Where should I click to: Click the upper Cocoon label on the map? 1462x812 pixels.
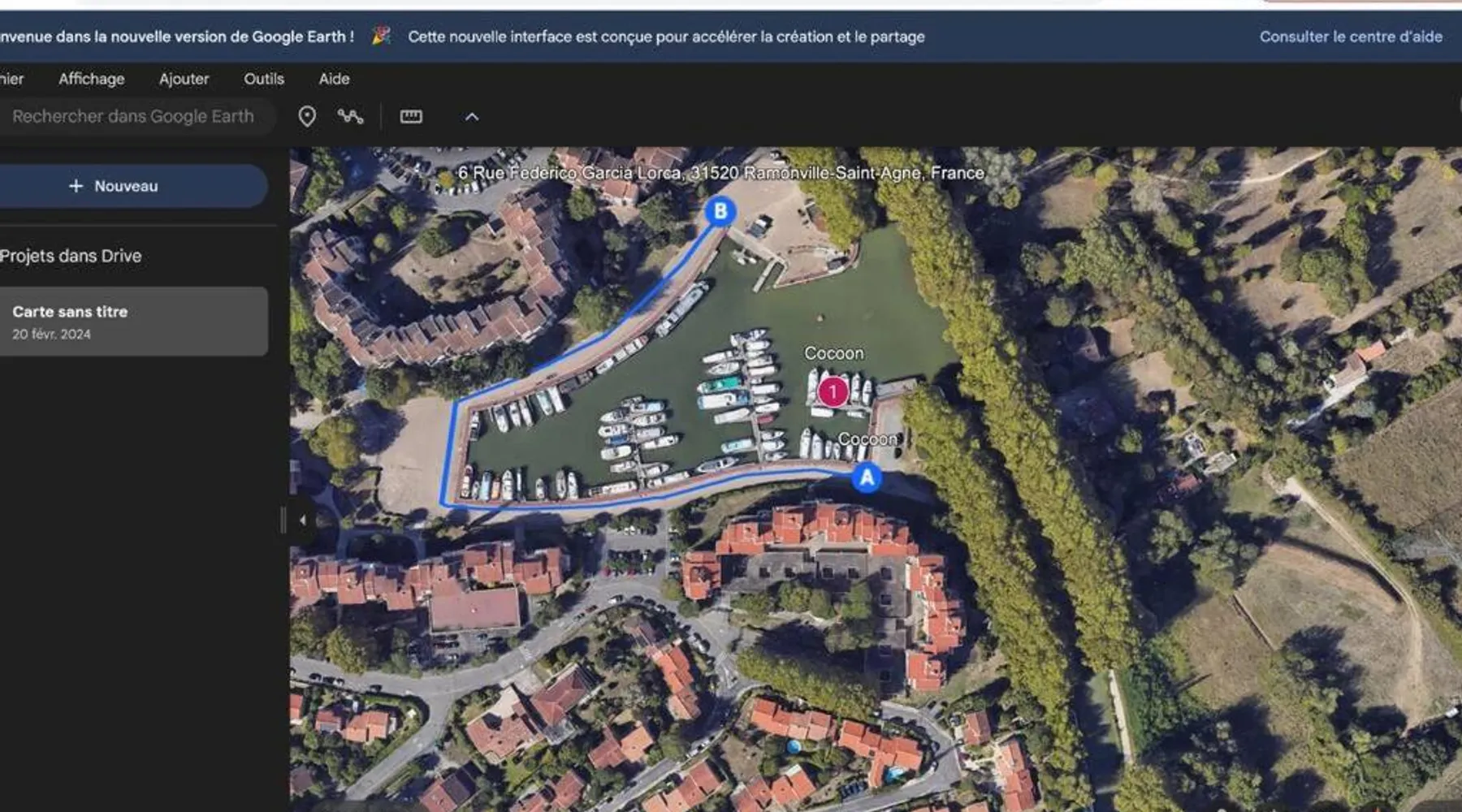[833, 353]
